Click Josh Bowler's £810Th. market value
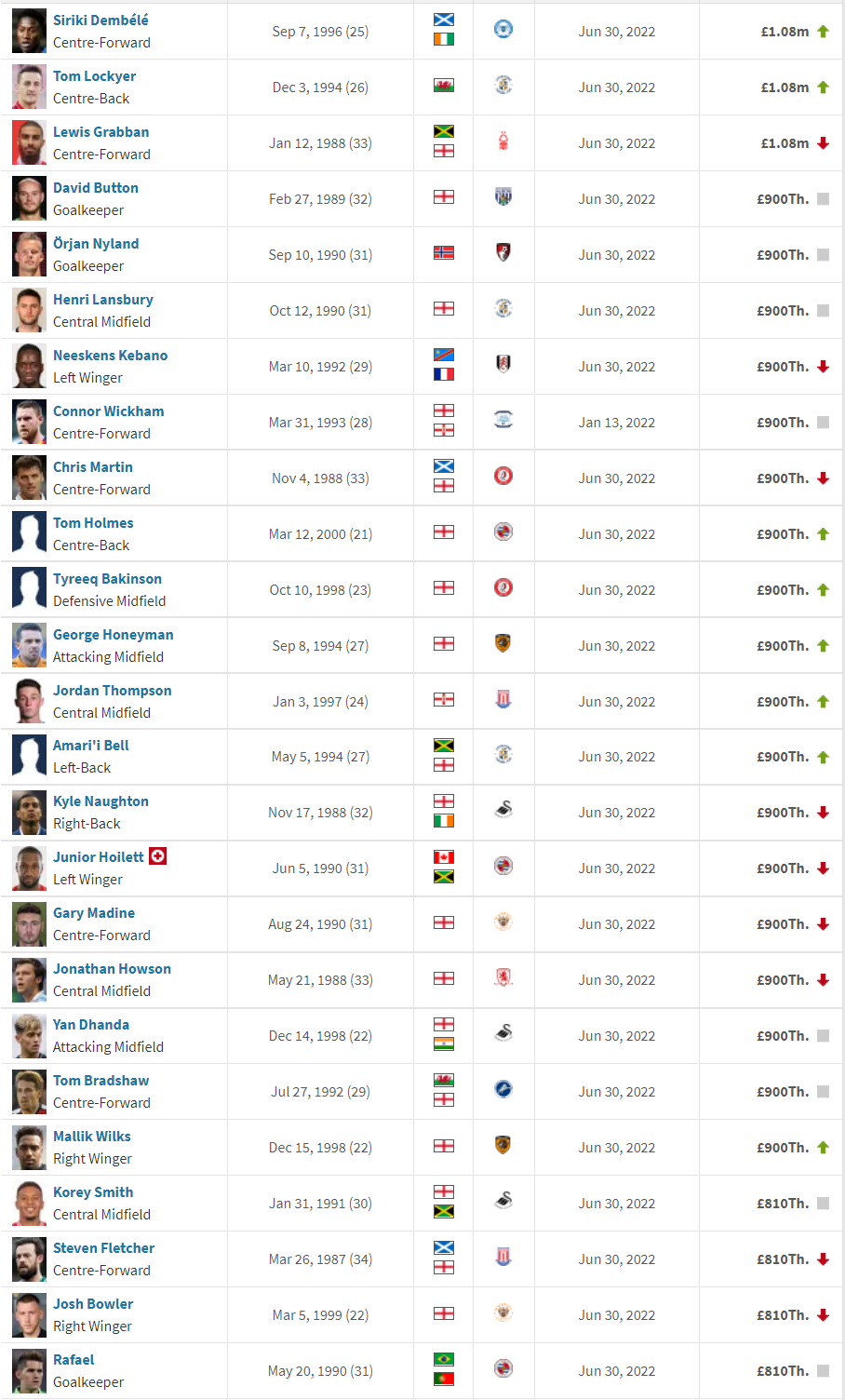845x1400 pixels. [783, 1315]
